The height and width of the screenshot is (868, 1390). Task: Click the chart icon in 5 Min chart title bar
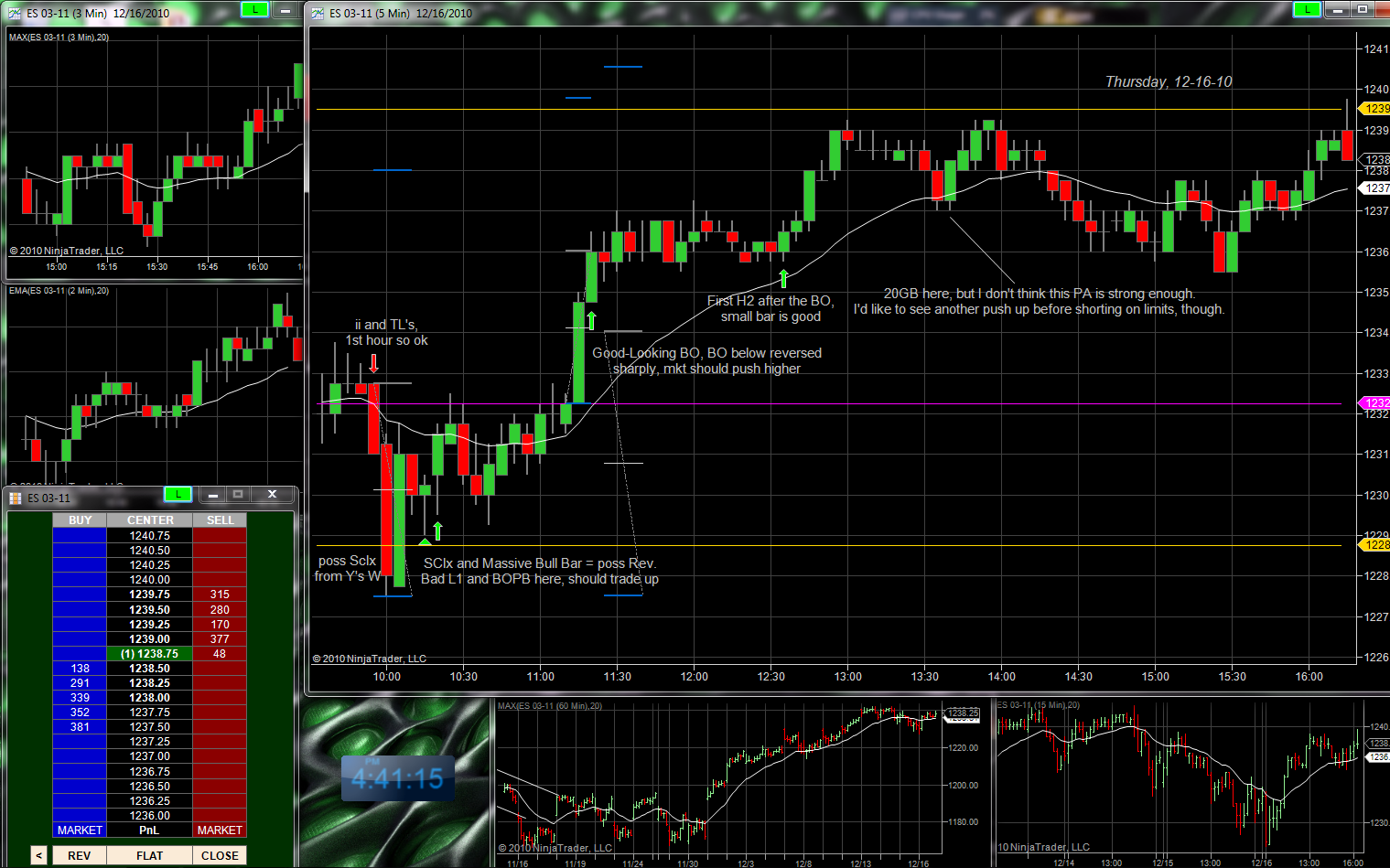[318, 13]
